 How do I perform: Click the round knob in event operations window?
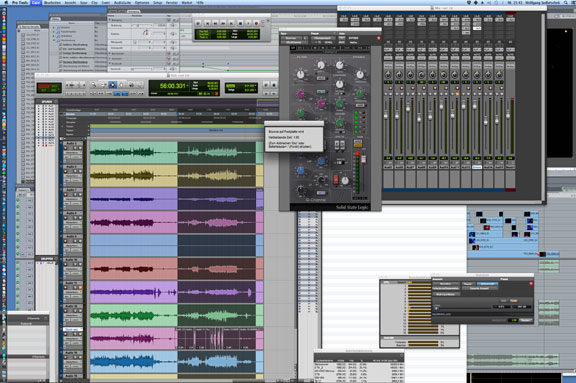coord(147,33)
